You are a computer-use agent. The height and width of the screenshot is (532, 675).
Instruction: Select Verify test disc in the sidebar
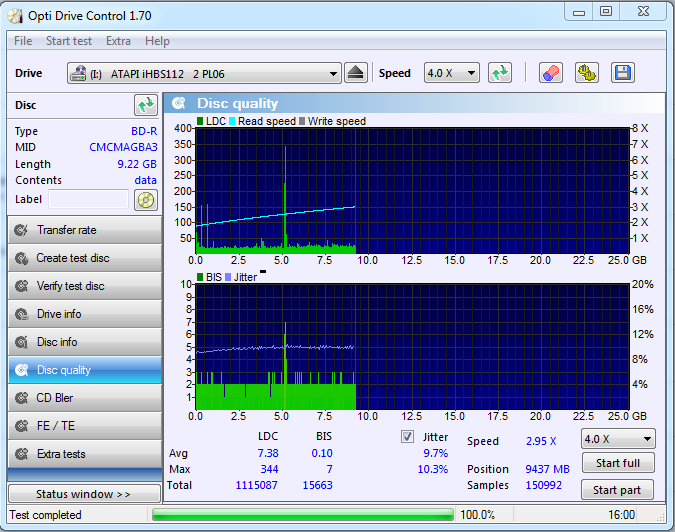pyautogui.click(x=85, y=286)
